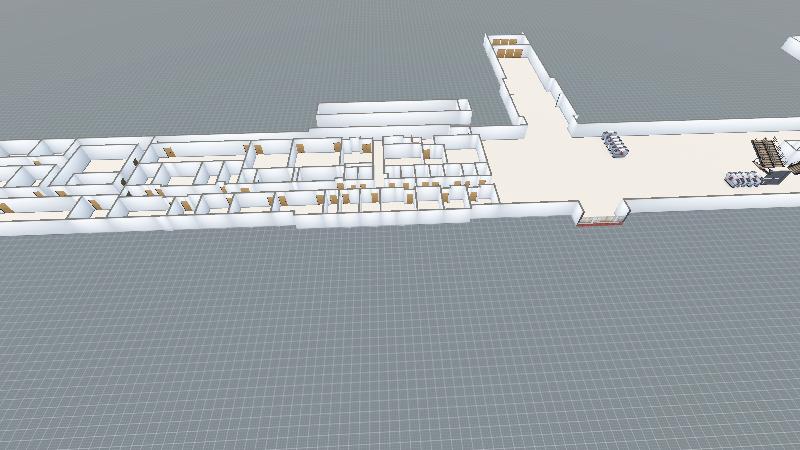Screen dimensions: 800x450
Task: Select the gray equipment group beside the dark floor mat
Action: coord(743,180)
